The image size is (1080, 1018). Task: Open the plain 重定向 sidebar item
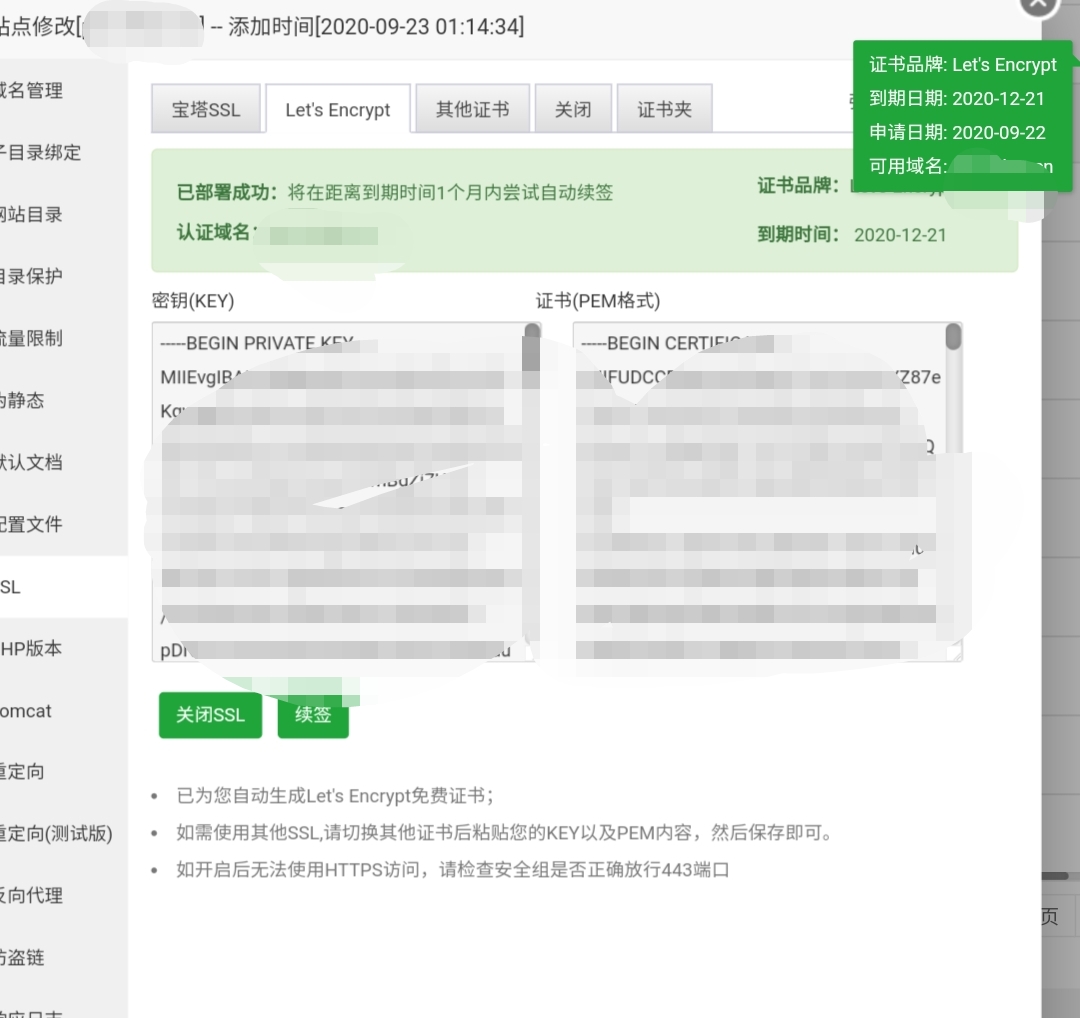click(63, 771)
